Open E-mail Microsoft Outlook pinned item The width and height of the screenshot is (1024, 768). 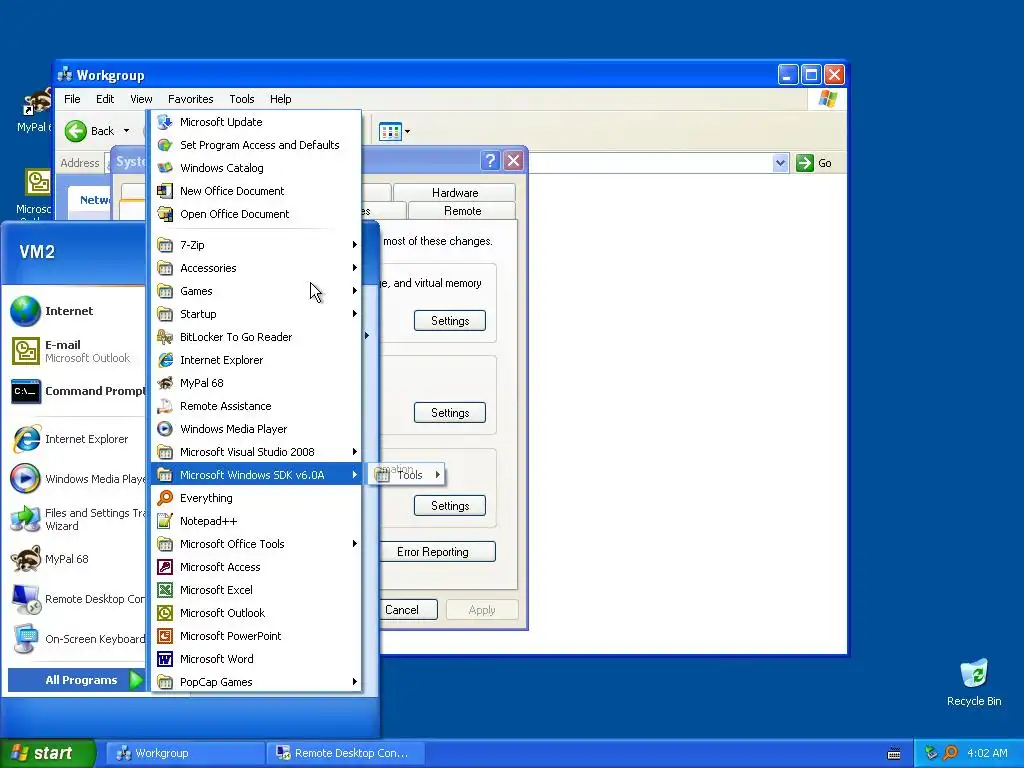pyautogui.click(x=76, y=351)
